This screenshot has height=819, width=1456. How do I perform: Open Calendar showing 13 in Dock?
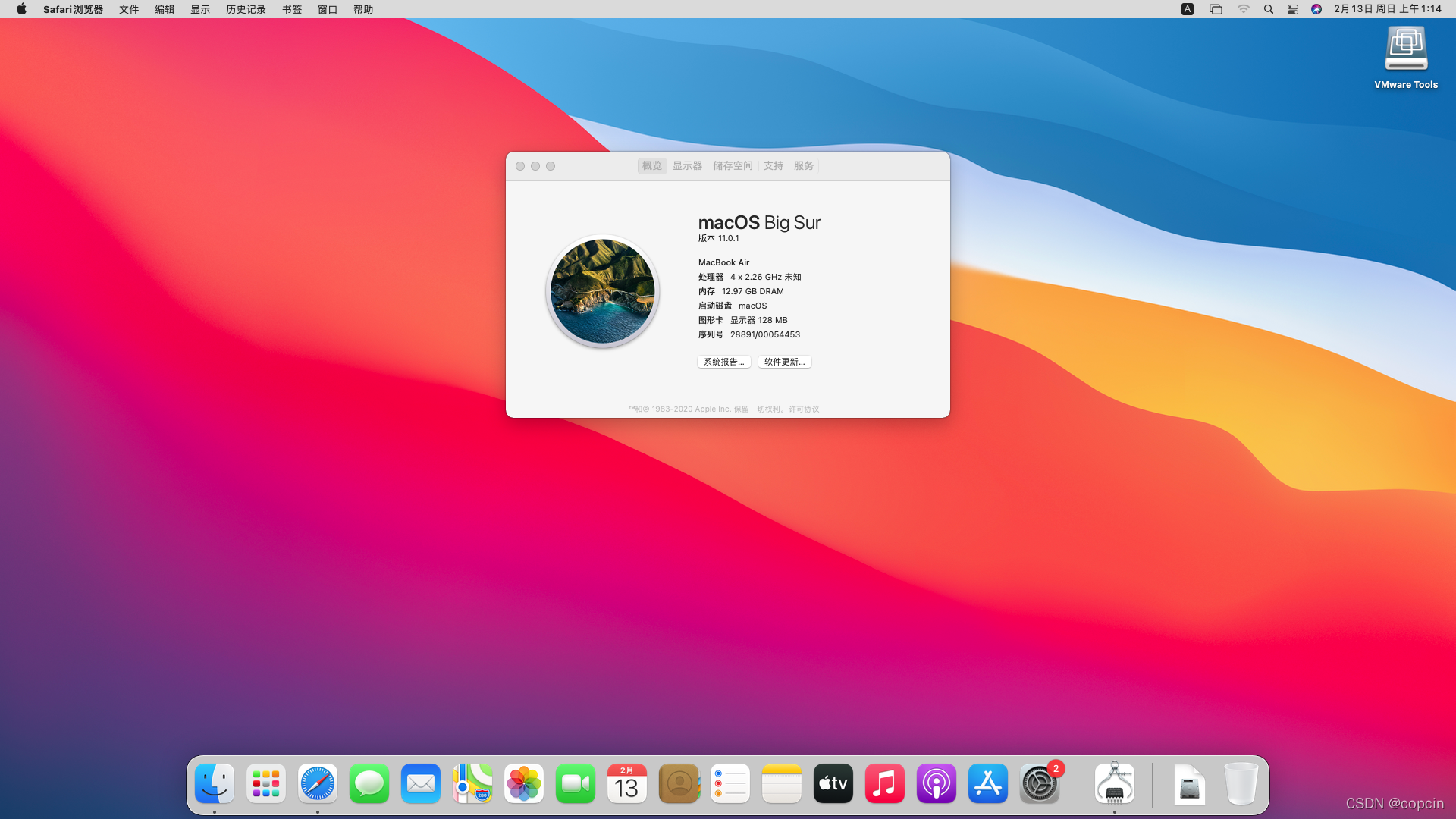627,783
